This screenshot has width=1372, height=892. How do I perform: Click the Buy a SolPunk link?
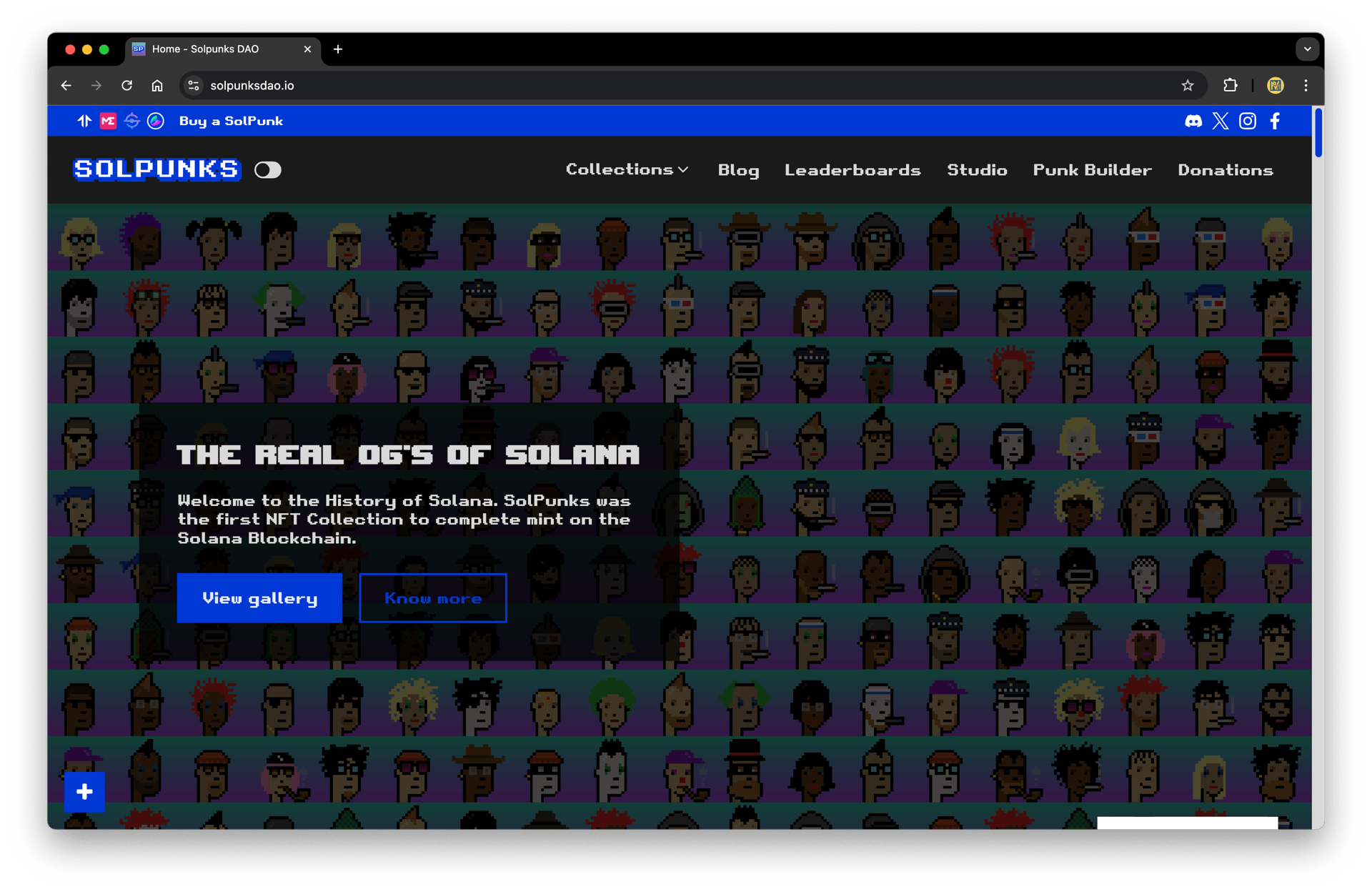tap(231, 121)
